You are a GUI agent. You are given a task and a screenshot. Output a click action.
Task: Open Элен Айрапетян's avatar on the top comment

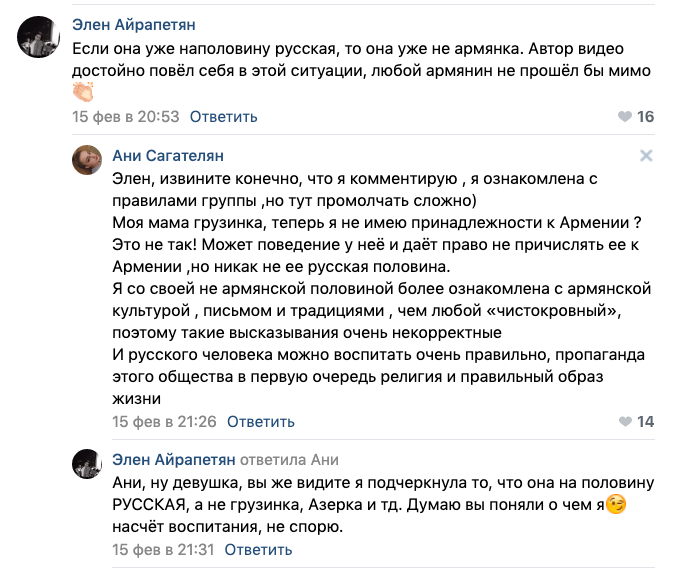[x=38, y=41]
